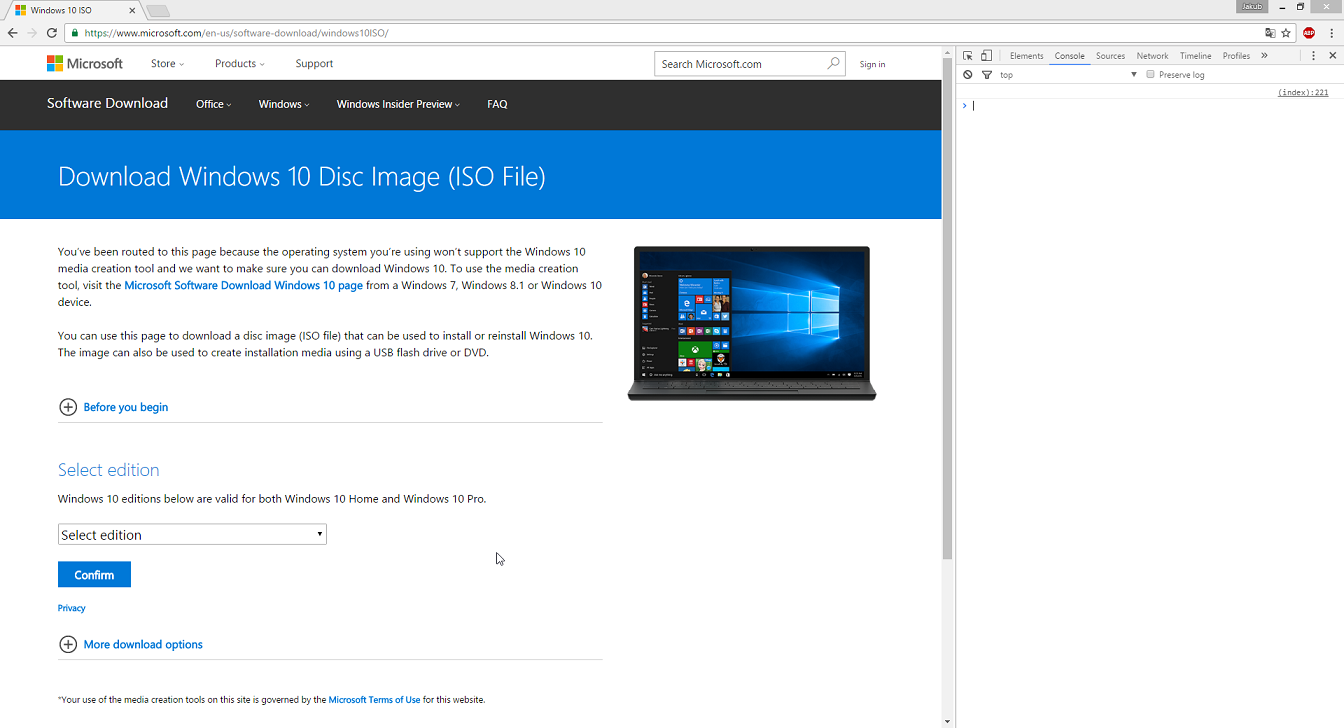Click the search magnifier icon
This screenshot has width=1344, height=728.
pyautogui.click(x=833, y=64)
